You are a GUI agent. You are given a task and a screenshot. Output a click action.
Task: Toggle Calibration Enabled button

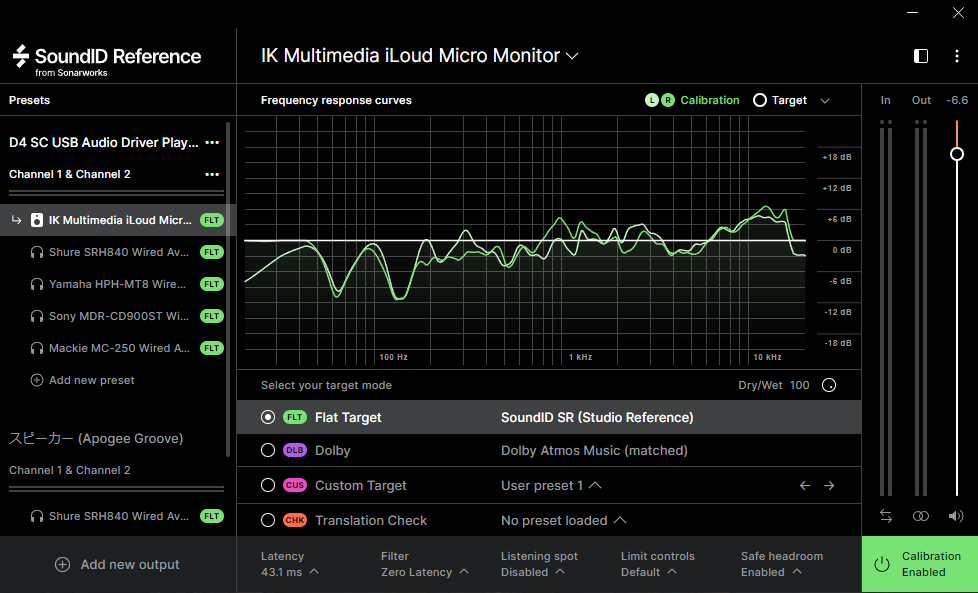click(x=920, y=564)
